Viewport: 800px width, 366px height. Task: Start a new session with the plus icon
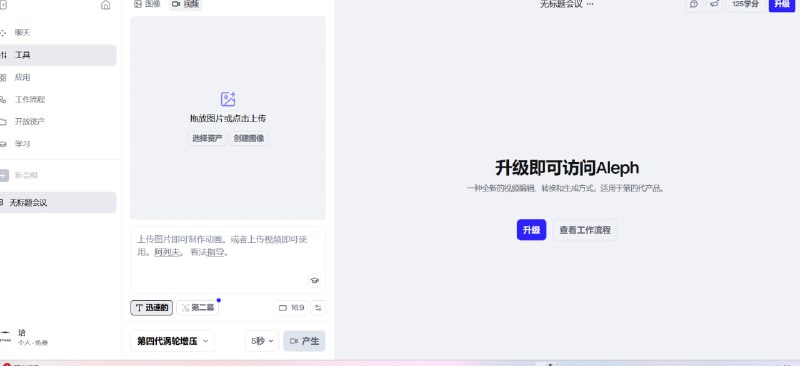pos(4,175)
